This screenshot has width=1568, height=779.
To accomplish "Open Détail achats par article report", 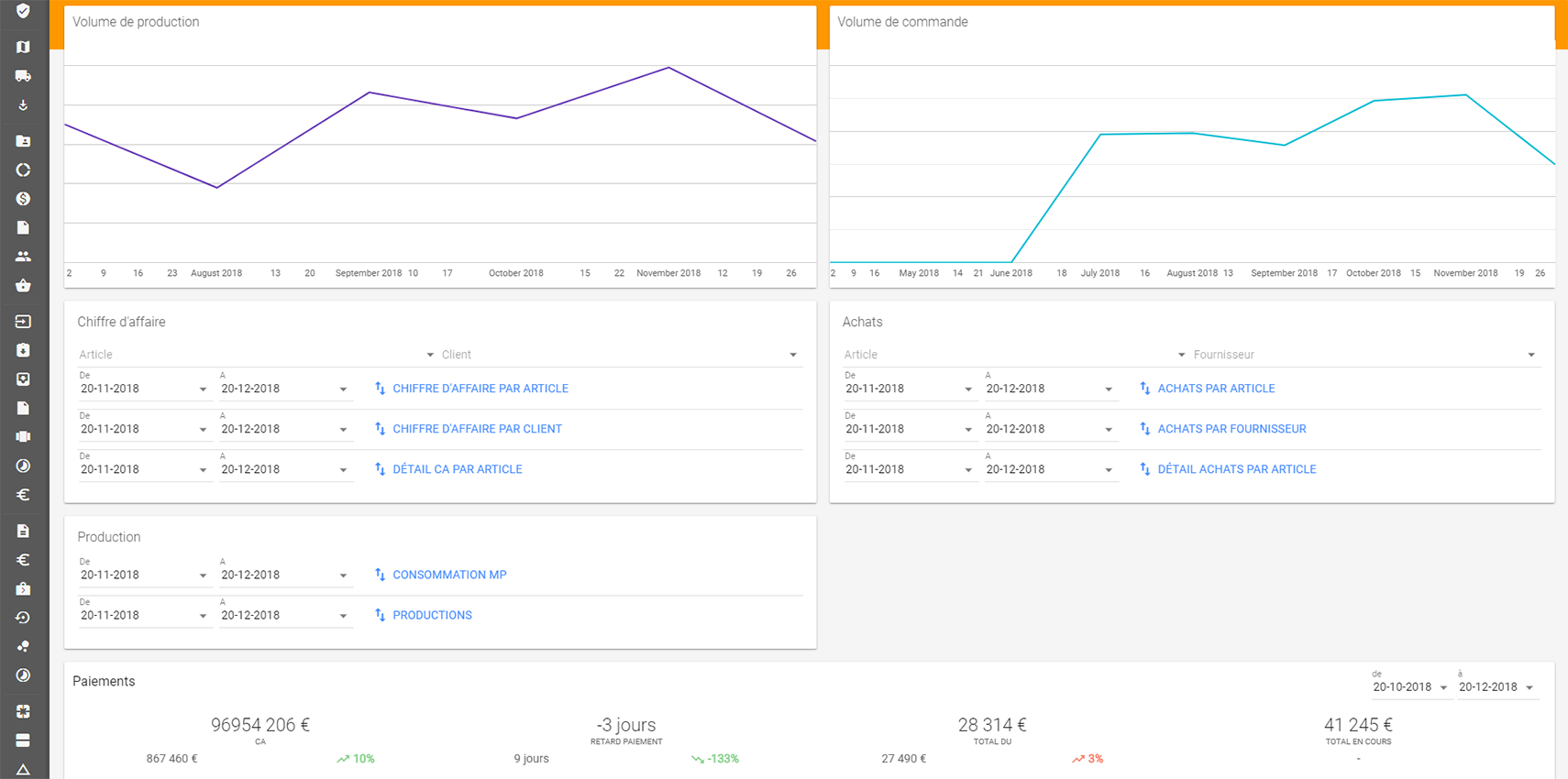I will click(1236, 469).
